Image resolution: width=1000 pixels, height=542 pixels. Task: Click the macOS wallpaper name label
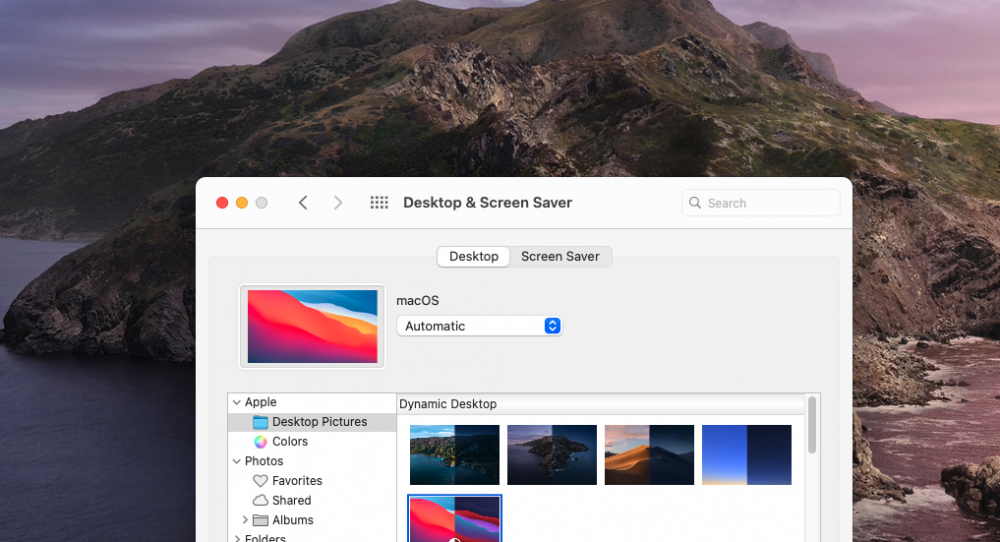(418, 300)
